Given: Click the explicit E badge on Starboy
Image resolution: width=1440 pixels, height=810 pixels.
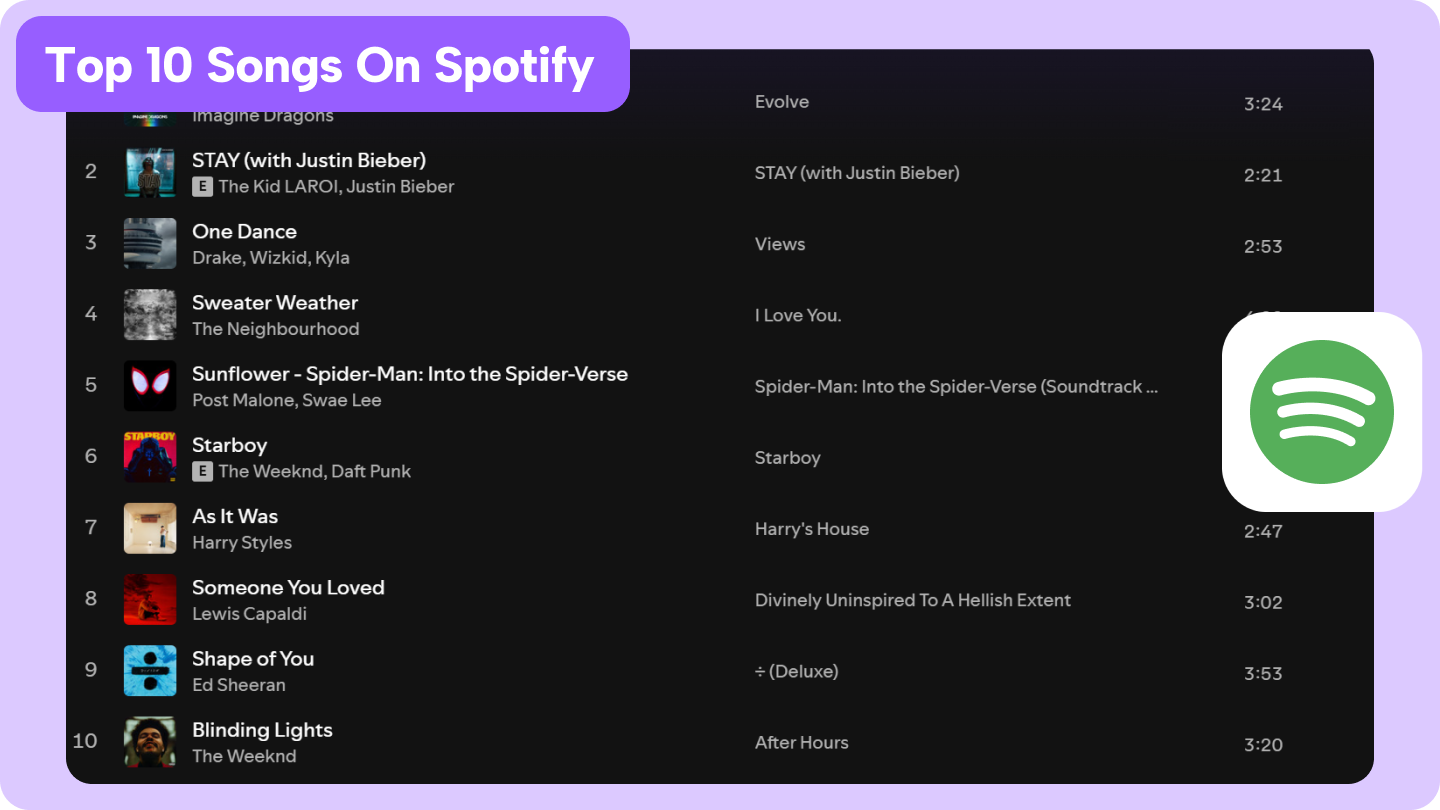Looking at the screenshot, I should coord(202,471).
